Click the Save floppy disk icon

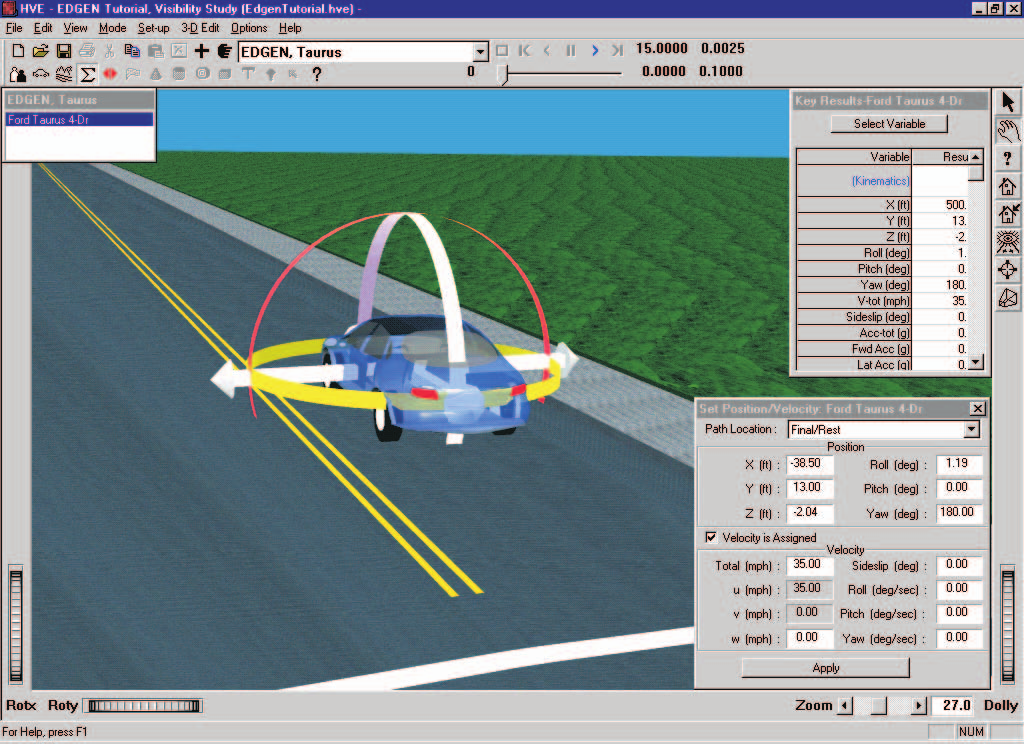[63, 51]
